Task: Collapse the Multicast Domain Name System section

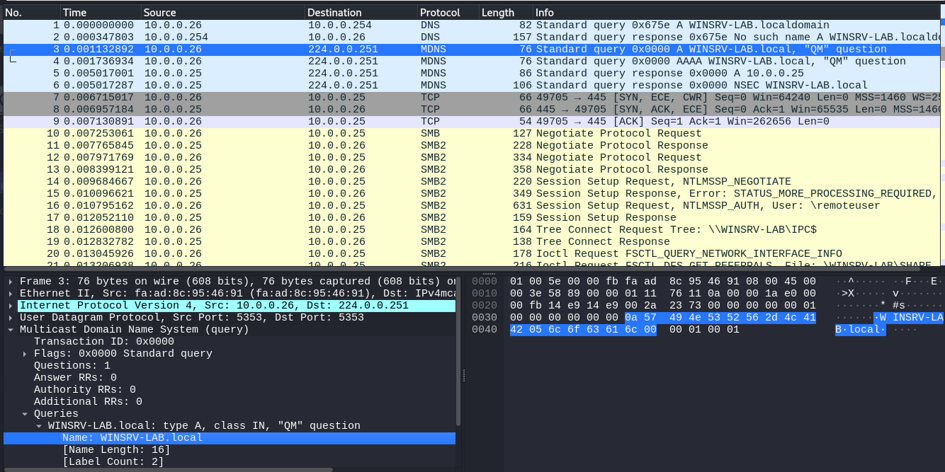Action: [x=11, y=330]
